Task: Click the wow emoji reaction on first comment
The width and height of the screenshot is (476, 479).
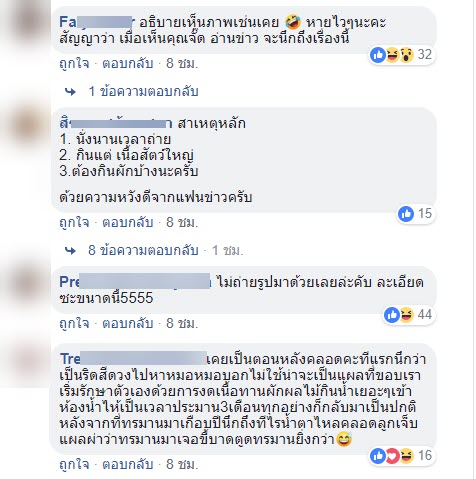Action: (x=406, y=54)
